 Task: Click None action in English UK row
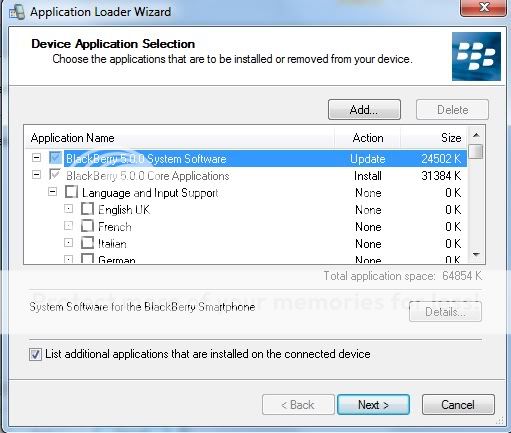point(368,210)
